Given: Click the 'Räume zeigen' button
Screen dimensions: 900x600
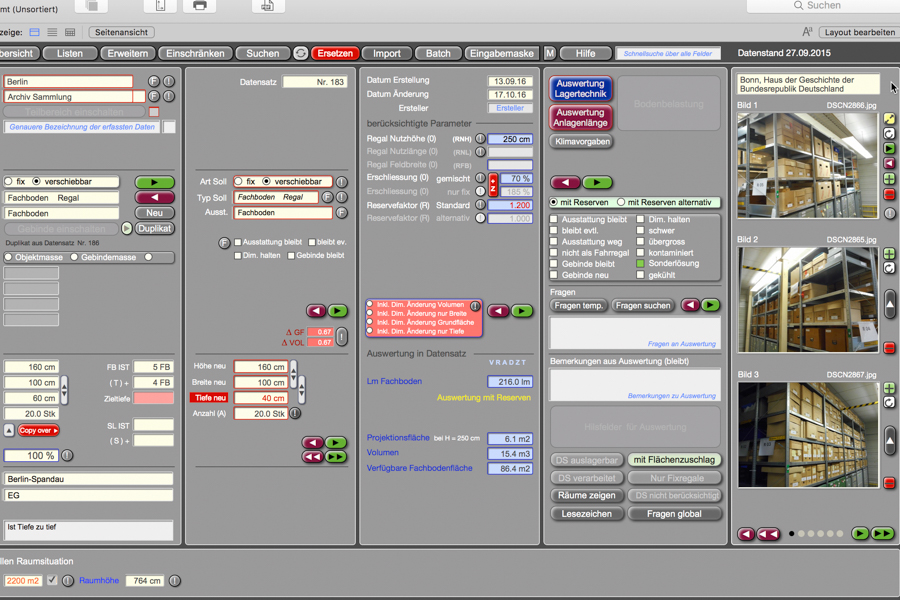Looking at the screenshot, I should point(586,495).
